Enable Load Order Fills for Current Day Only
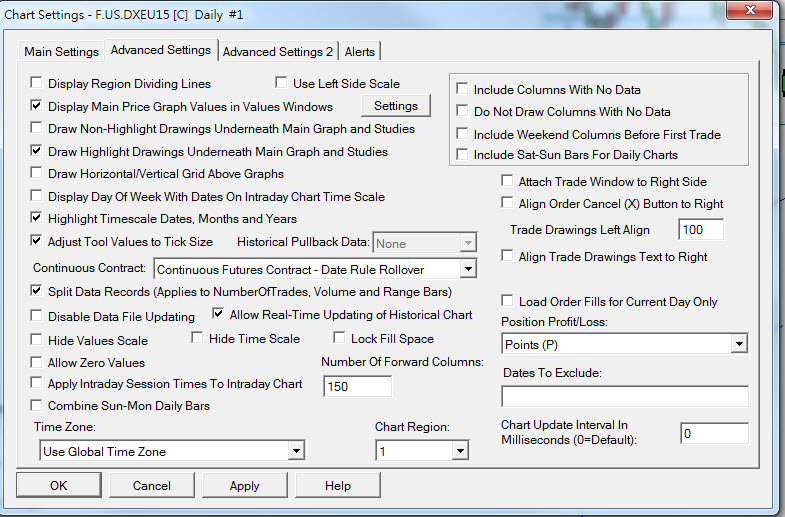Viewport: 785px width, 517px height. [x=507, y=301]
